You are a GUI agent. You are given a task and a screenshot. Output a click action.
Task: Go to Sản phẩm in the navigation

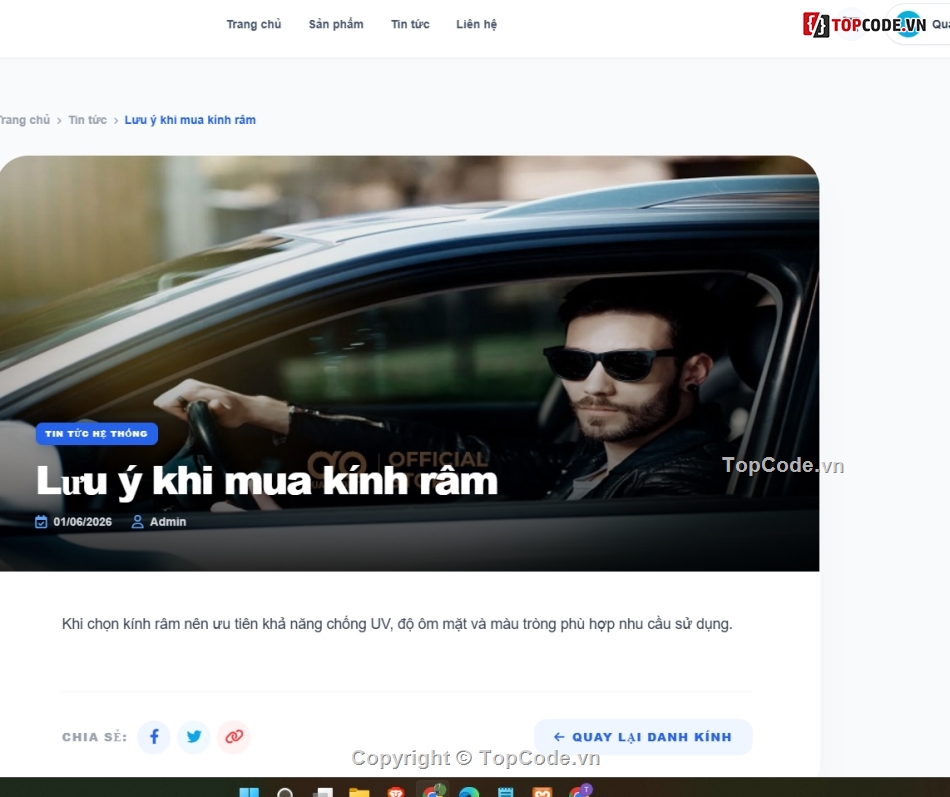point(336,24)
